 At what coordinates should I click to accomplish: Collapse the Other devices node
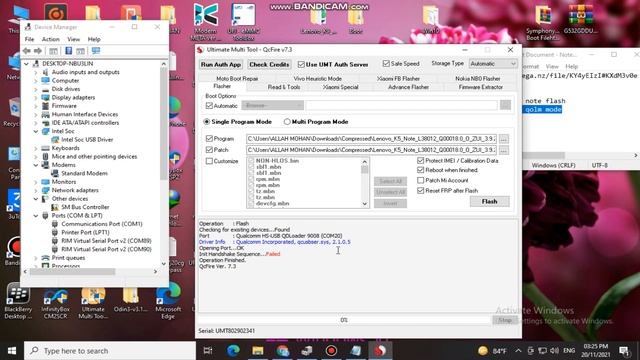[36, 199]
